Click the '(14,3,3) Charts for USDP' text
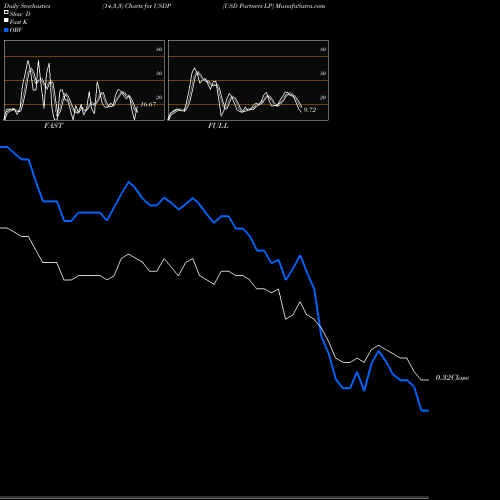This screenshot has height=500, width=500. coord(137,6)
